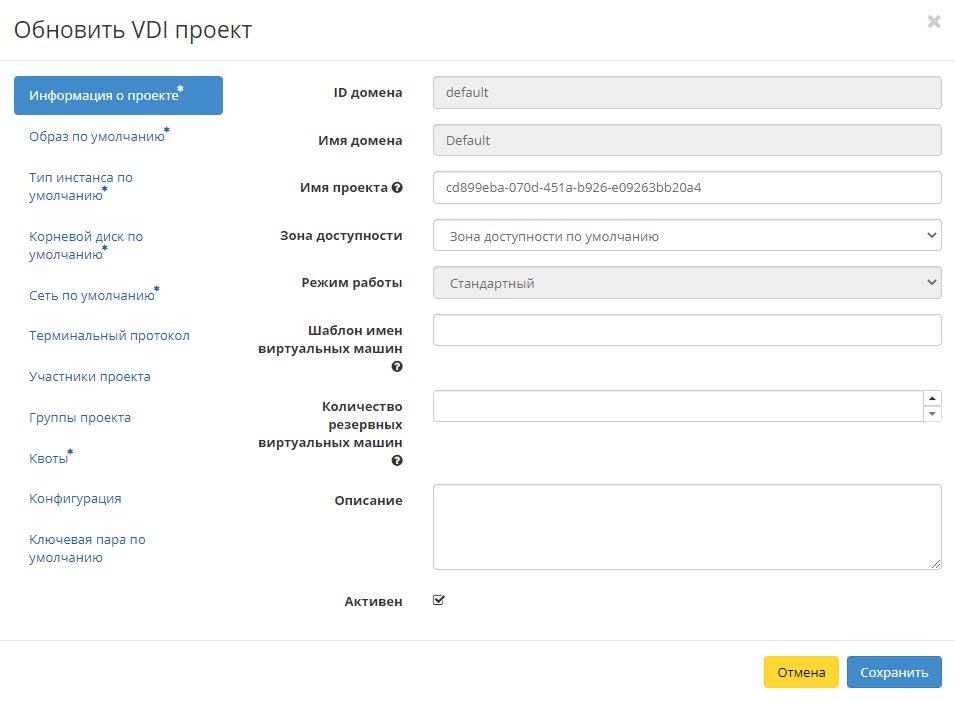Open the Режим работы dropdown

tap(687, 283)
